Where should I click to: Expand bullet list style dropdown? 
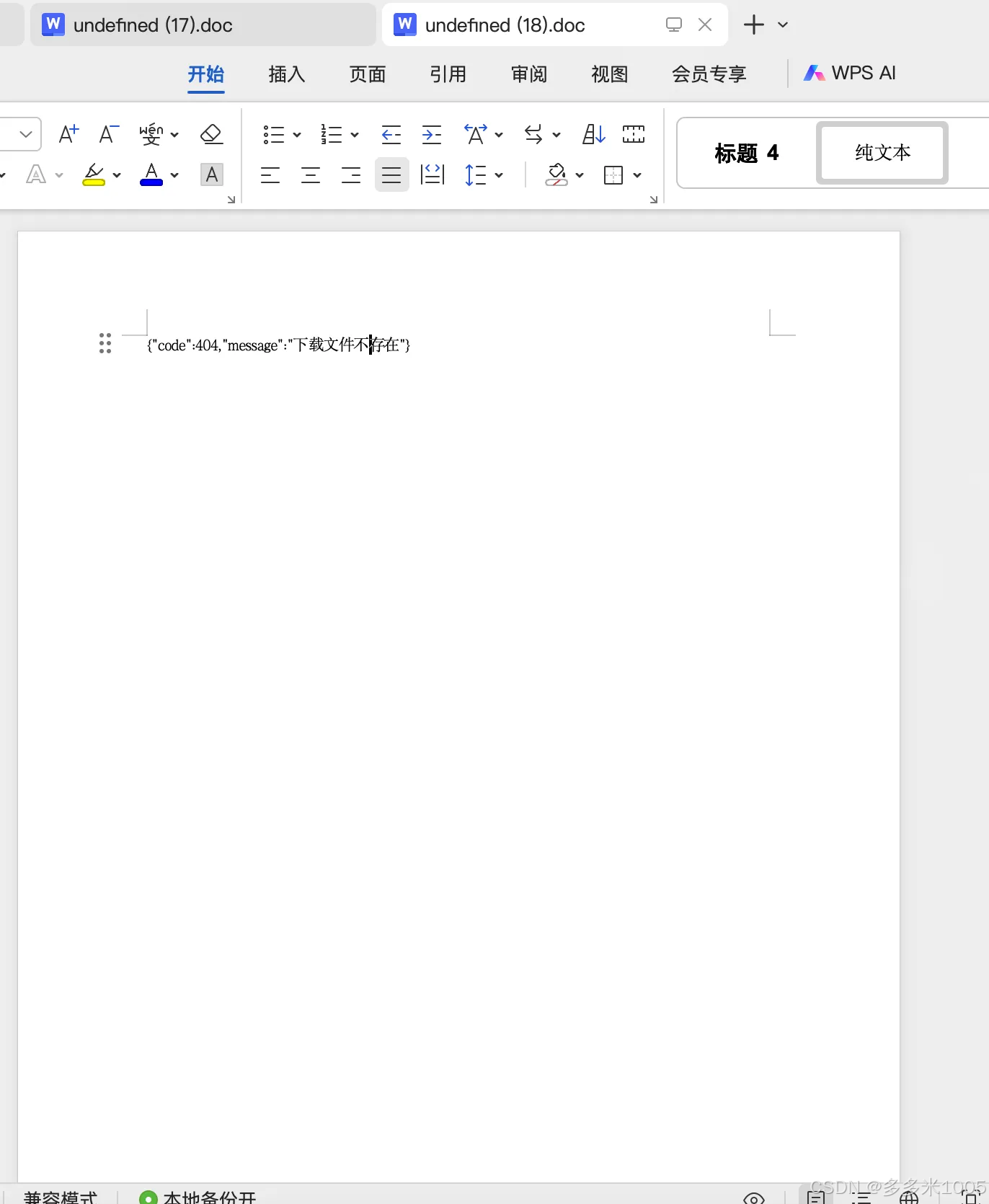coord(297,135)
